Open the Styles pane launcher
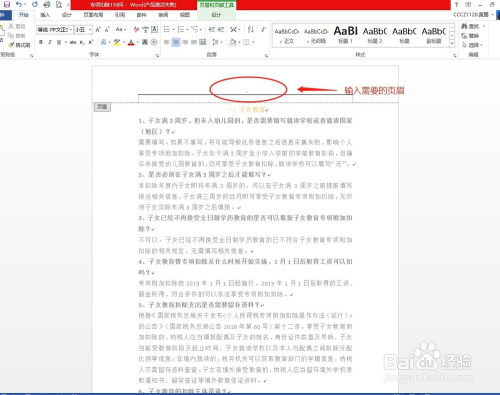500x395 pixels. (455, 56)
